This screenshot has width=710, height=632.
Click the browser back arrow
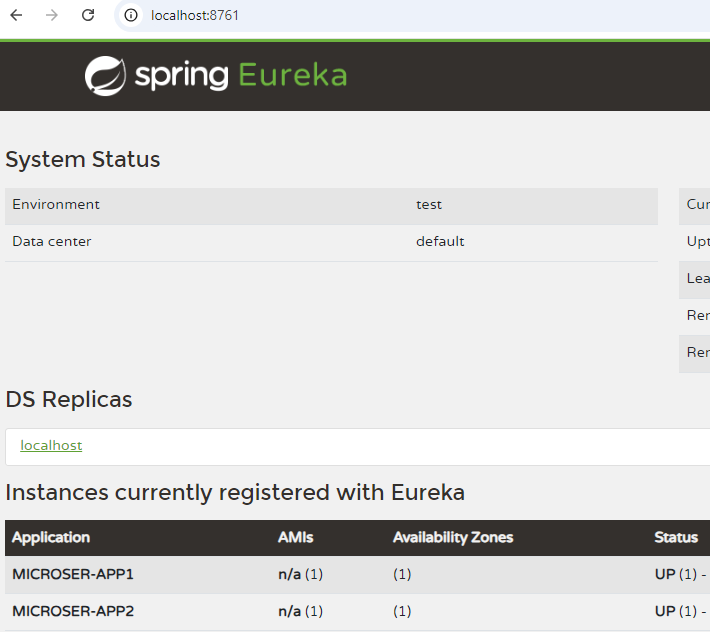tap(16, 15)
